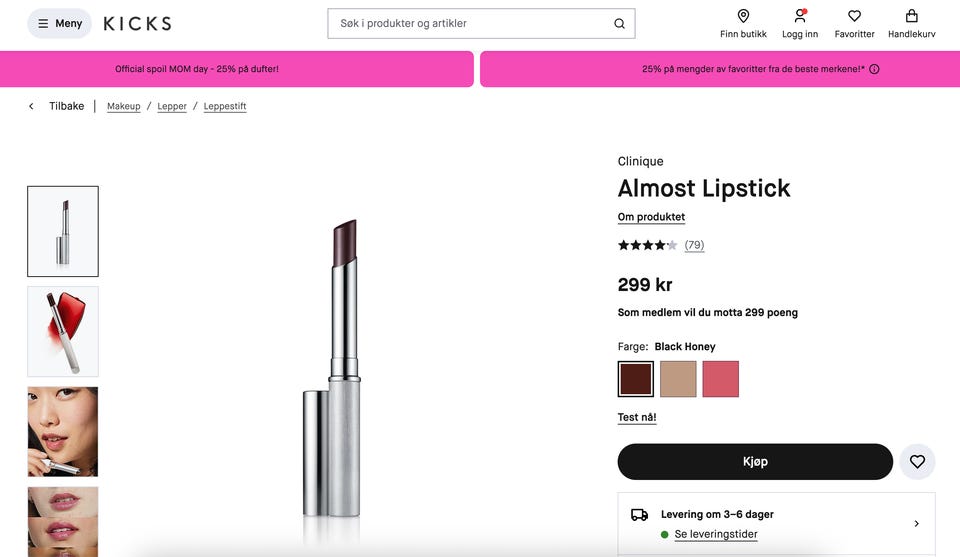Open the Om produktet link
The width and height of the screenshot is (960, 557).
click(651, 217)
